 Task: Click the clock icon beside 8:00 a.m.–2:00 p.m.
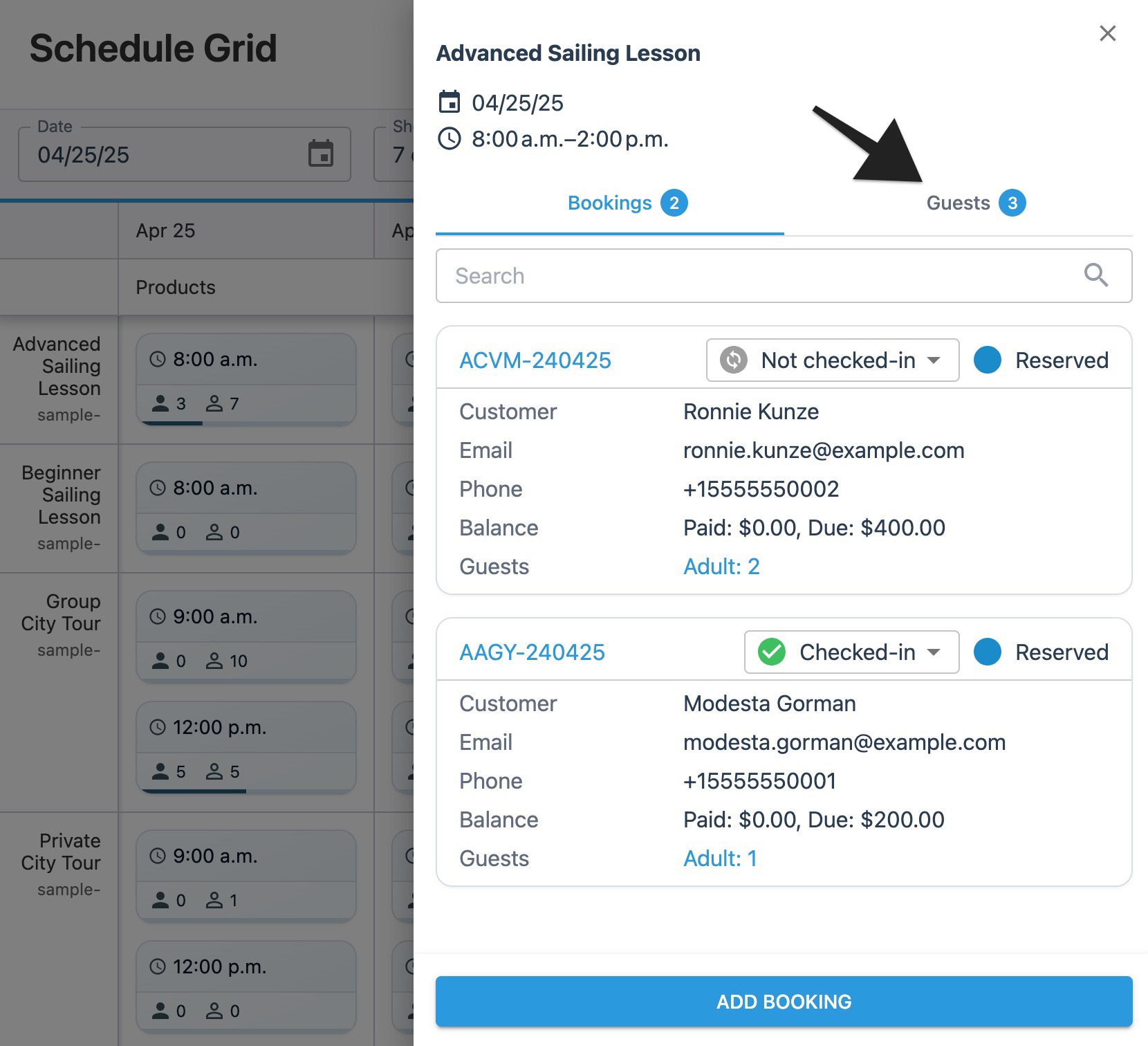point(450,138)
